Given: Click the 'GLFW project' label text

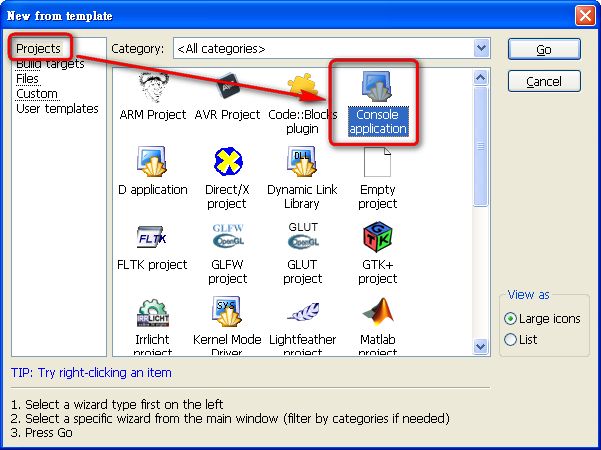Looking at the screenshot, I should tap(227, 271).
